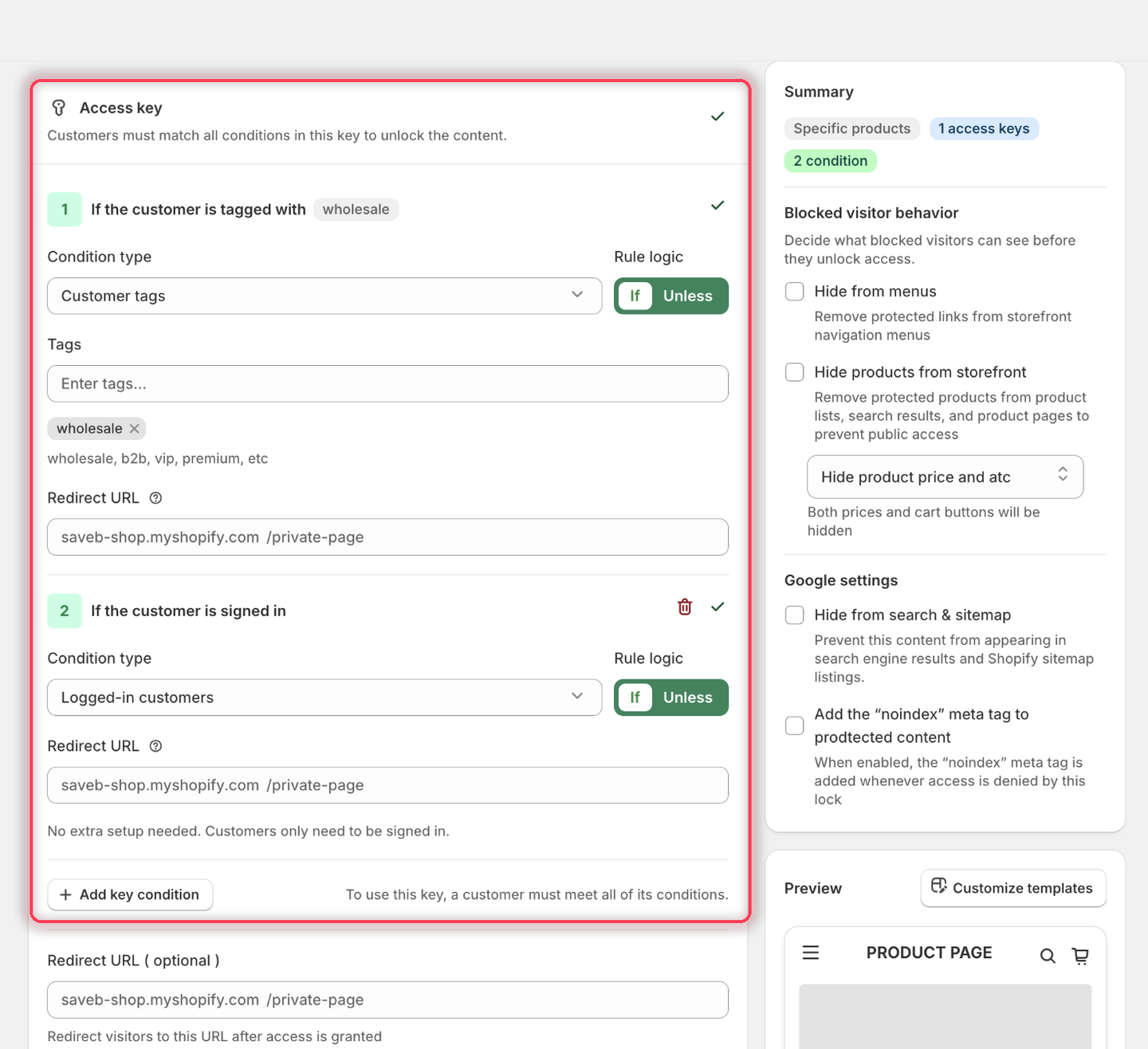The height and width of the screenshot is (1049, 1148).
Task: Focus the Enter tags input field
Action: click(x=388, y=383)
